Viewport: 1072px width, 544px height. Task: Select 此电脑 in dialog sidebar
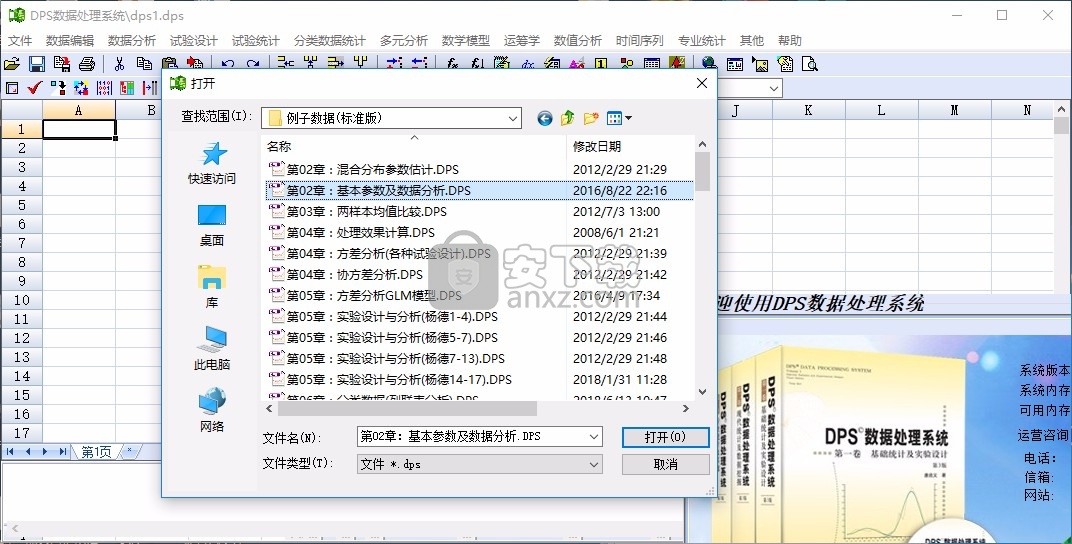pos(212,349)
